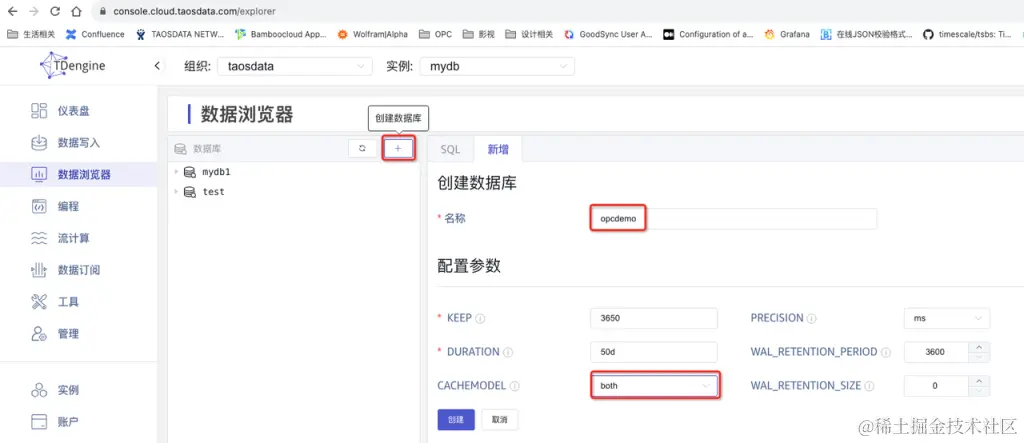Image resolution: width=1024 pixels, height=443 pixels.
Task: Click the address bar URL
Action: [194, 11]
